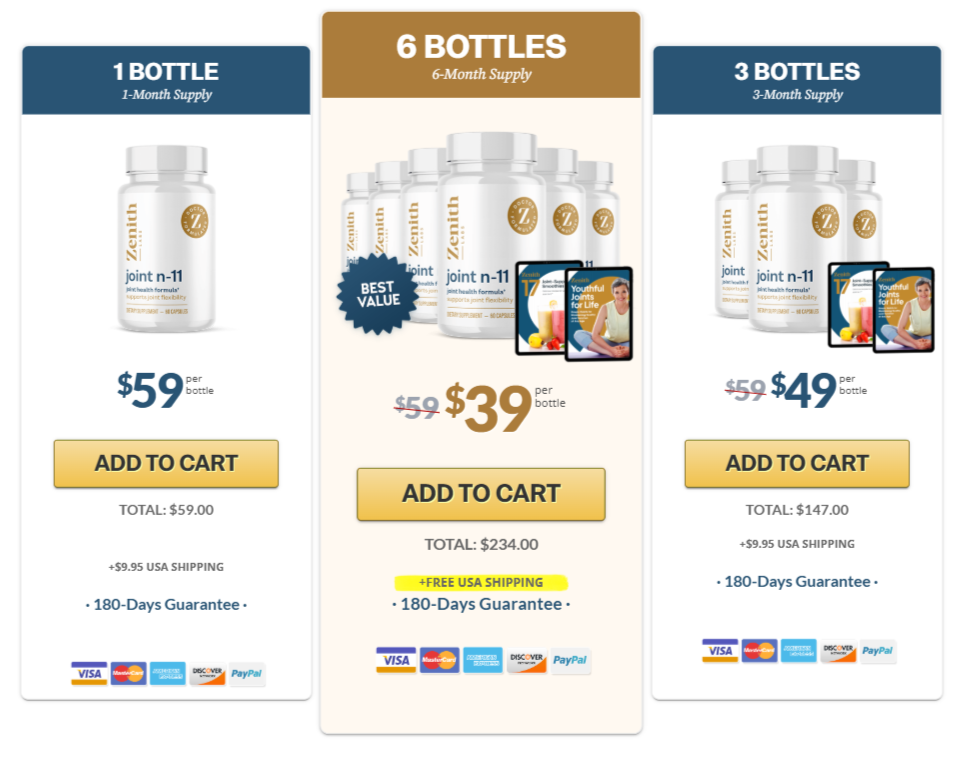Add the 3 Bottles package to cart
This screenshot has width=959, height=757.
[x=797, y=463]
